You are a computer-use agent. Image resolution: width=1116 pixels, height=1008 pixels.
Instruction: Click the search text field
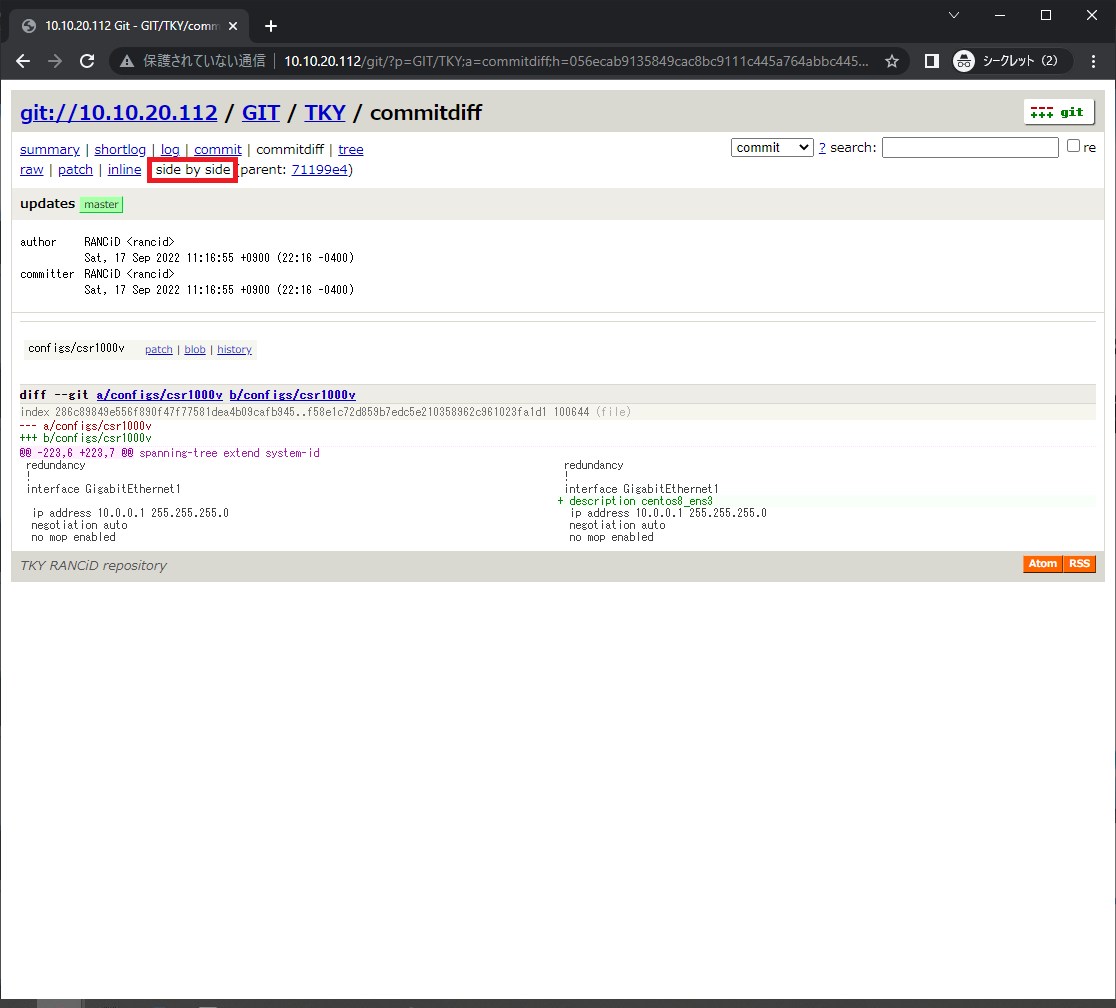coord(969,148)
